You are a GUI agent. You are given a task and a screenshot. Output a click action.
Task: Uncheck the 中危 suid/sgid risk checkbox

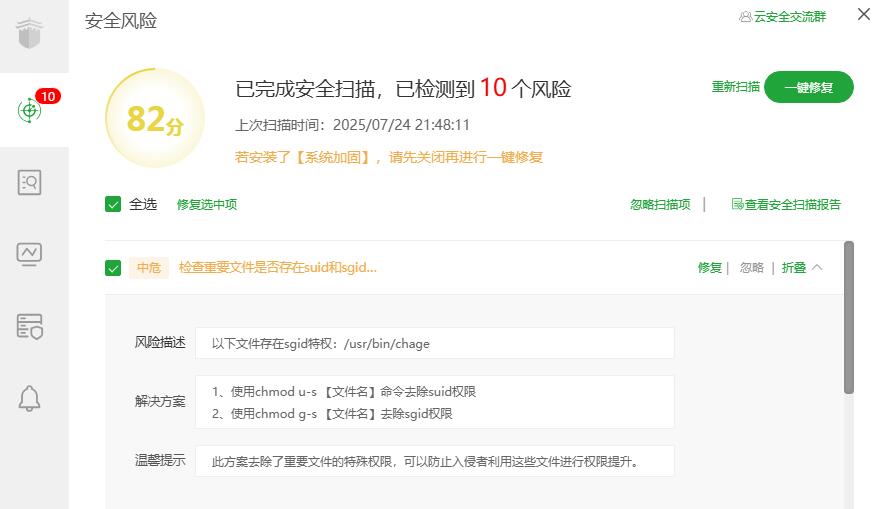pyautogui.click(x=113, y=268)
